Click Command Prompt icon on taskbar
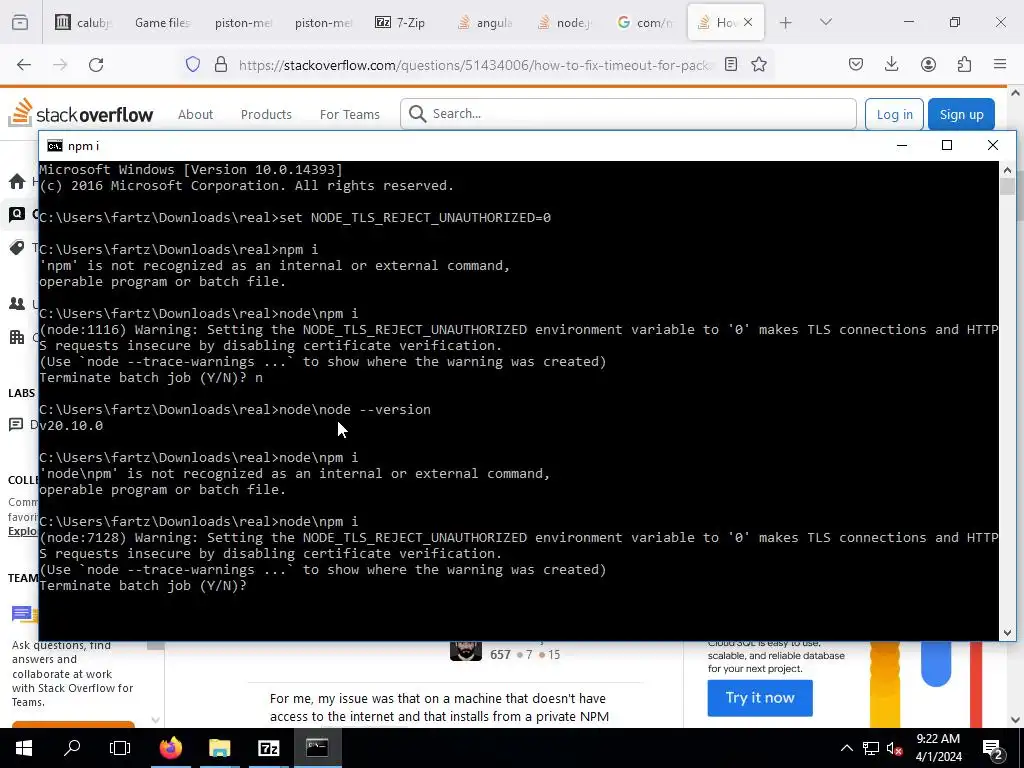The image size is (1024, 768). (317, 748)
